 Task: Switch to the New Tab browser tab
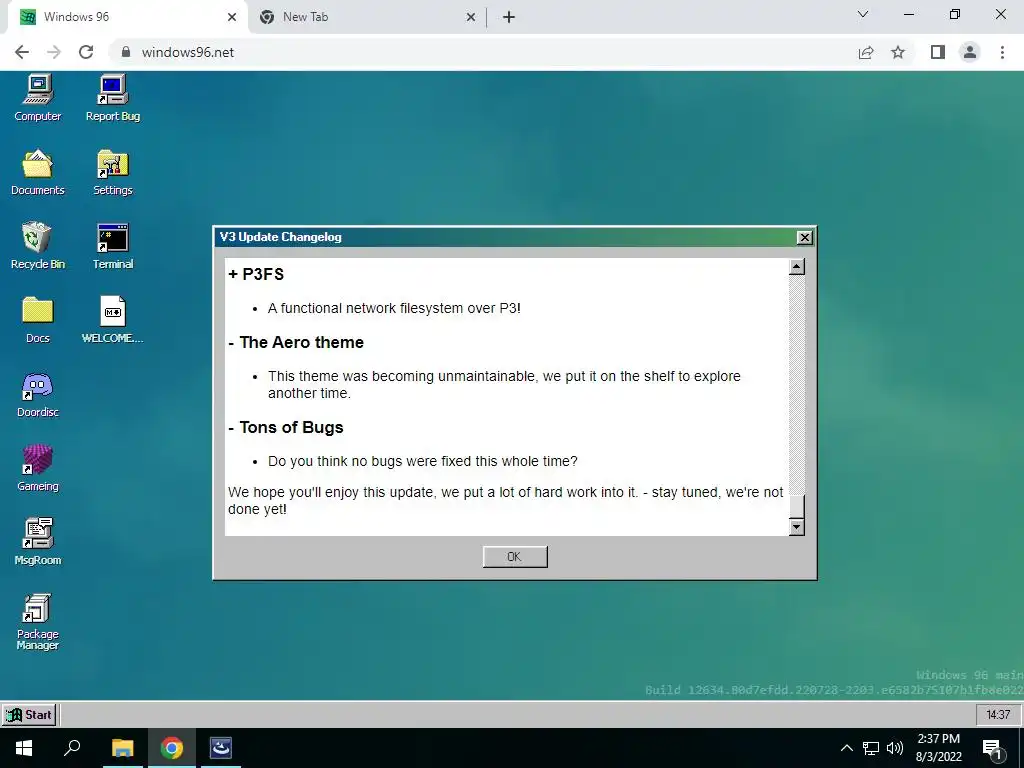coord(366,17)
